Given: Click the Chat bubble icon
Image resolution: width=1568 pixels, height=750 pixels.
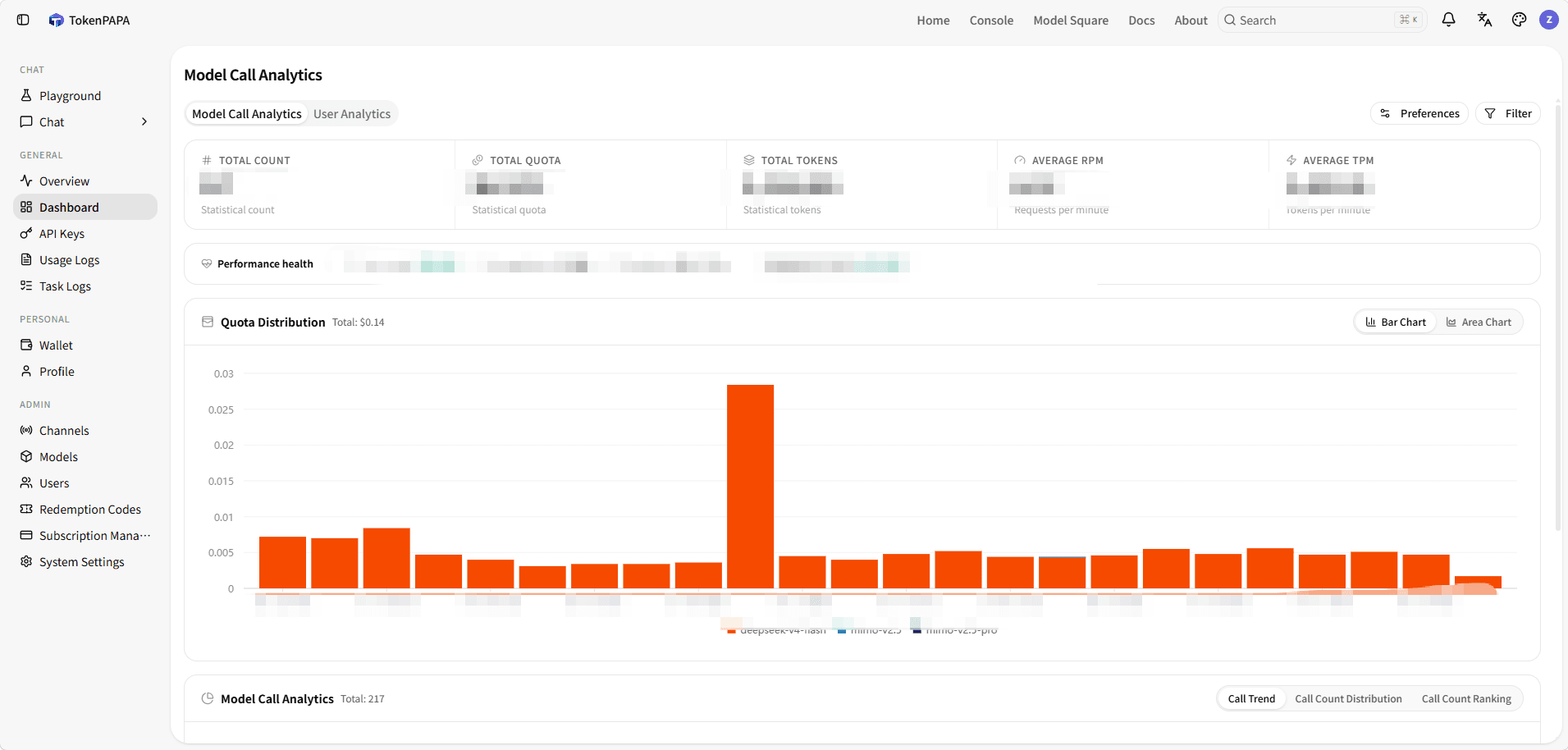Looking at the screenshot, I should coord(26,121).
